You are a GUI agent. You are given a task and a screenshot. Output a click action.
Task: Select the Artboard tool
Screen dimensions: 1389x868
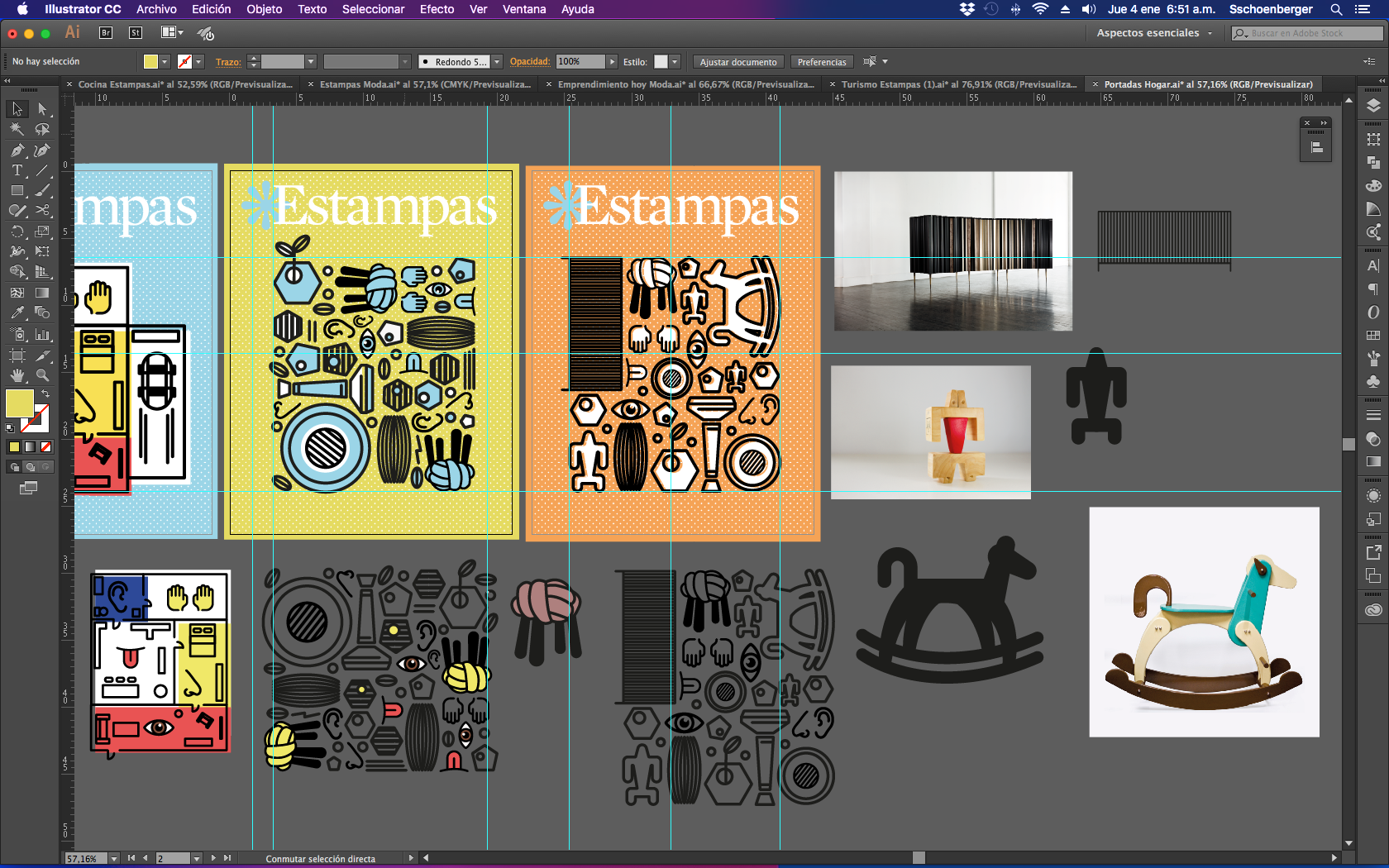[17, 355]
